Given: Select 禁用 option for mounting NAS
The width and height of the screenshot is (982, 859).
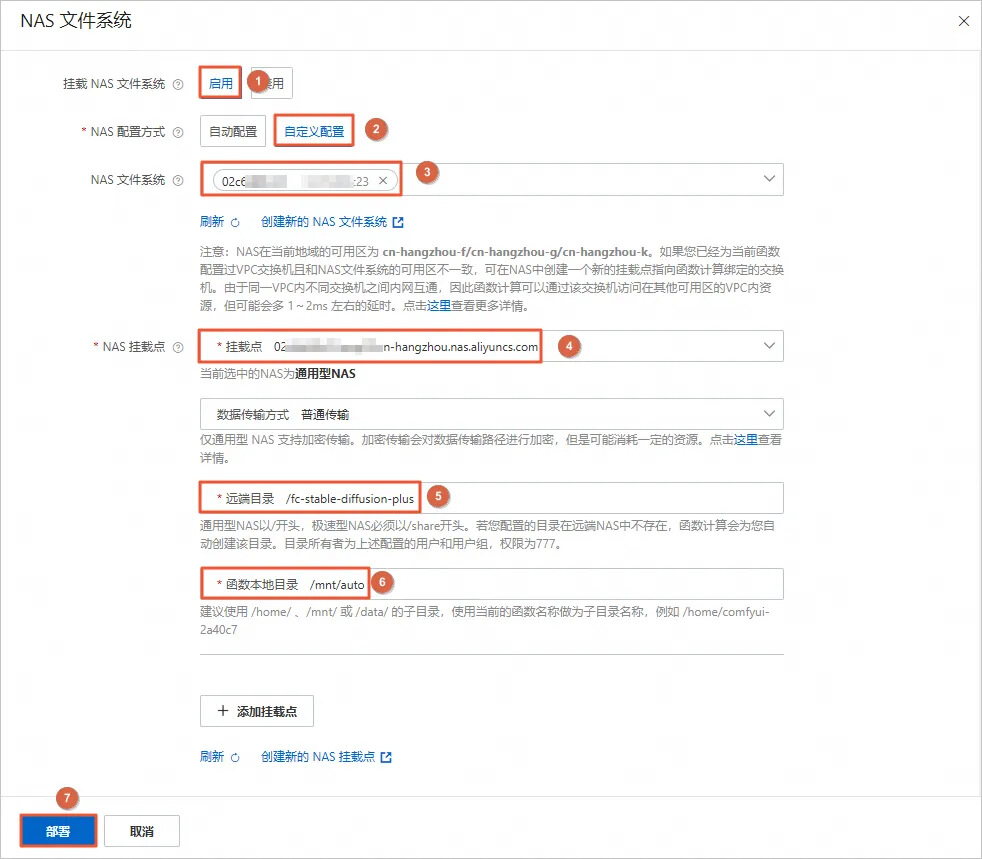Looking at the screenshot, I should pos(272,83).
